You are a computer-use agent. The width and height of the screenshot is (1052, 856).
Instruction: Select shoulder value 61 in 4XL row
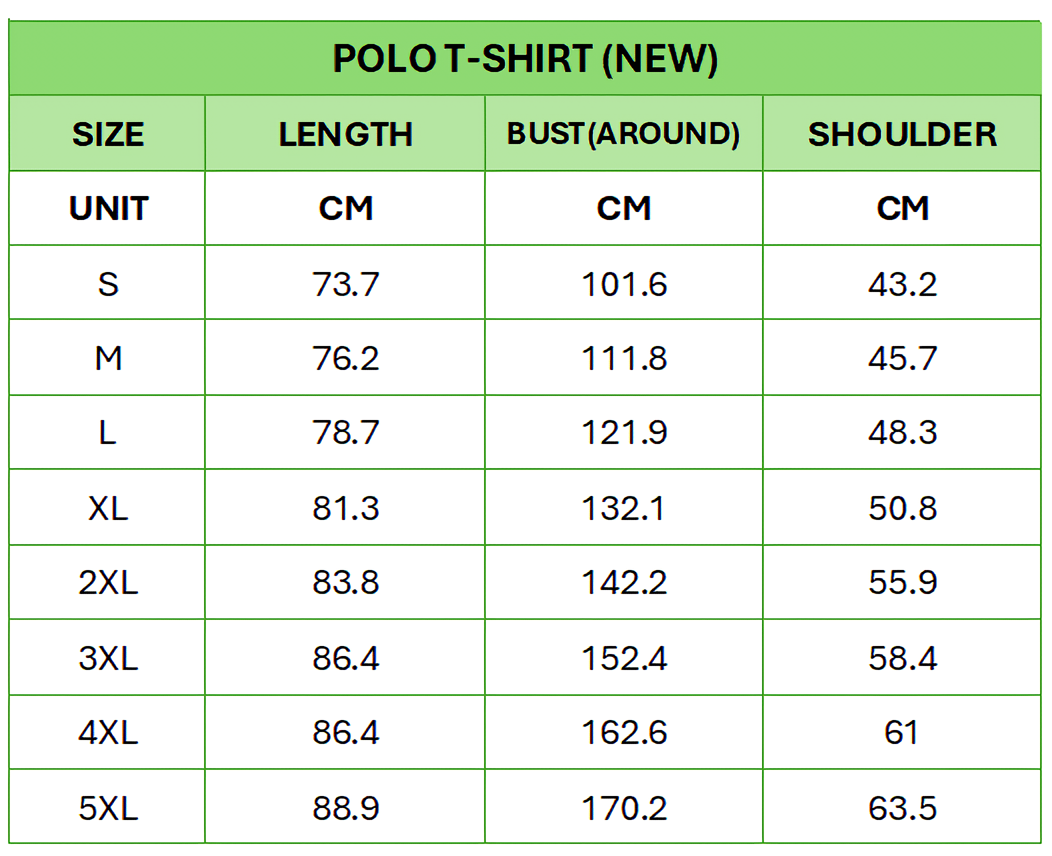[902, 732]
